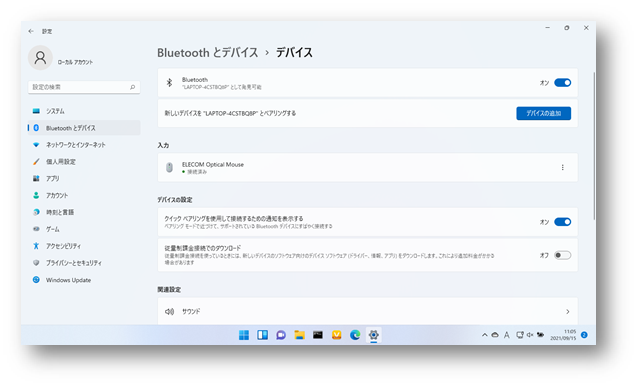The height and width of the screenshot is (387, 638).
Task: Open the Windows Start menu
Action: click(x=244, y=335)
